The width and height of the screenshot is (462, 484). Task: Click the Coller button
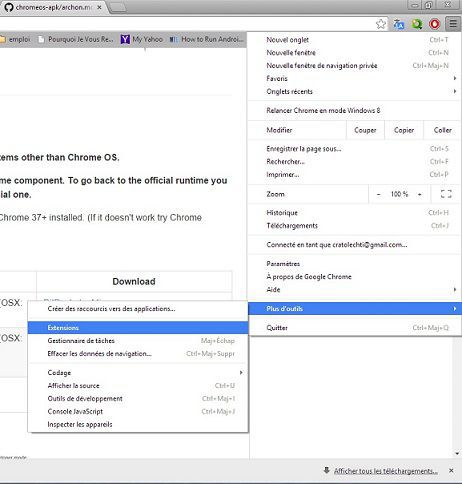click(x=443, y=130)
